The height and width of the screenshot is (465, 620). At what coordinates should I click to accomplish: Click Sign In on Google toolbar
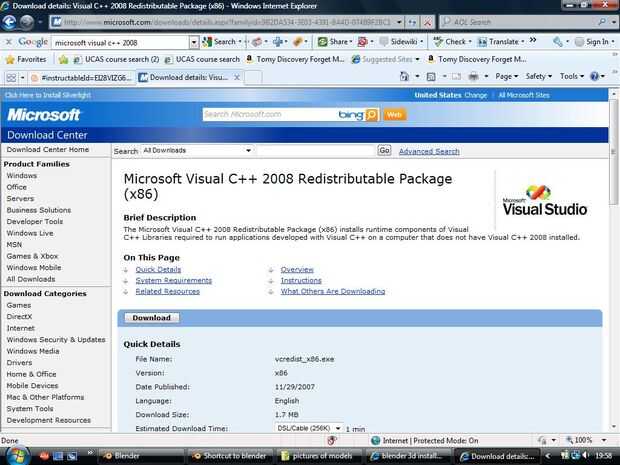point(592,42)
